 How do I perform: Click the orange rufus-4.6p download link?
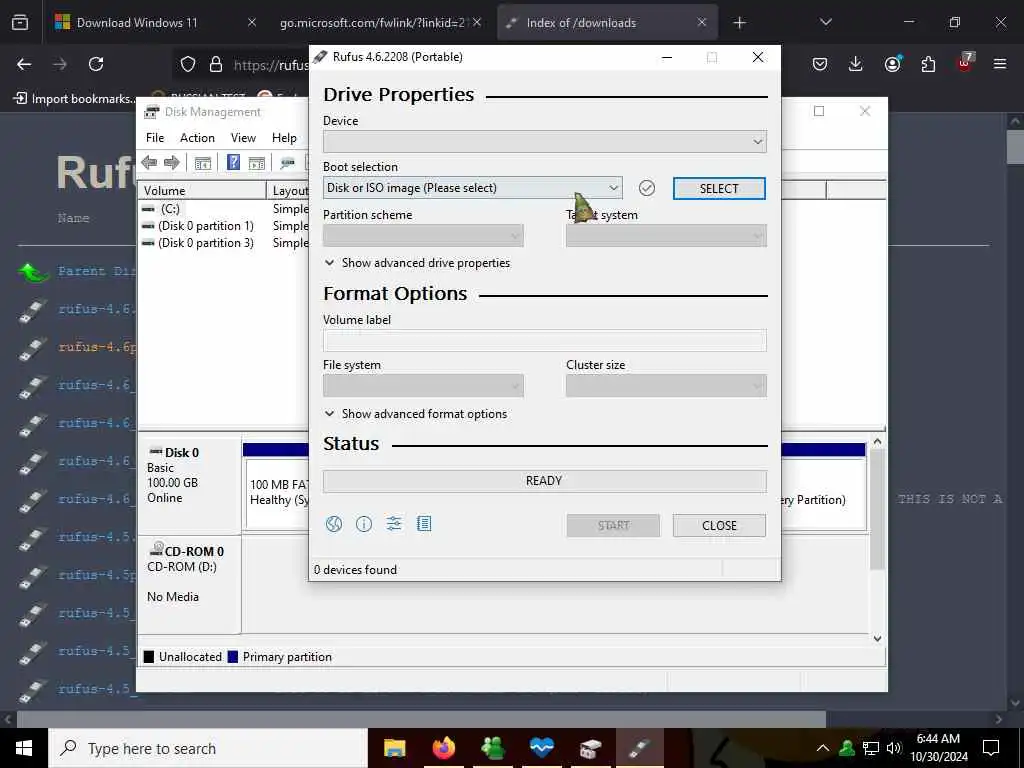(x=97, y=347)
